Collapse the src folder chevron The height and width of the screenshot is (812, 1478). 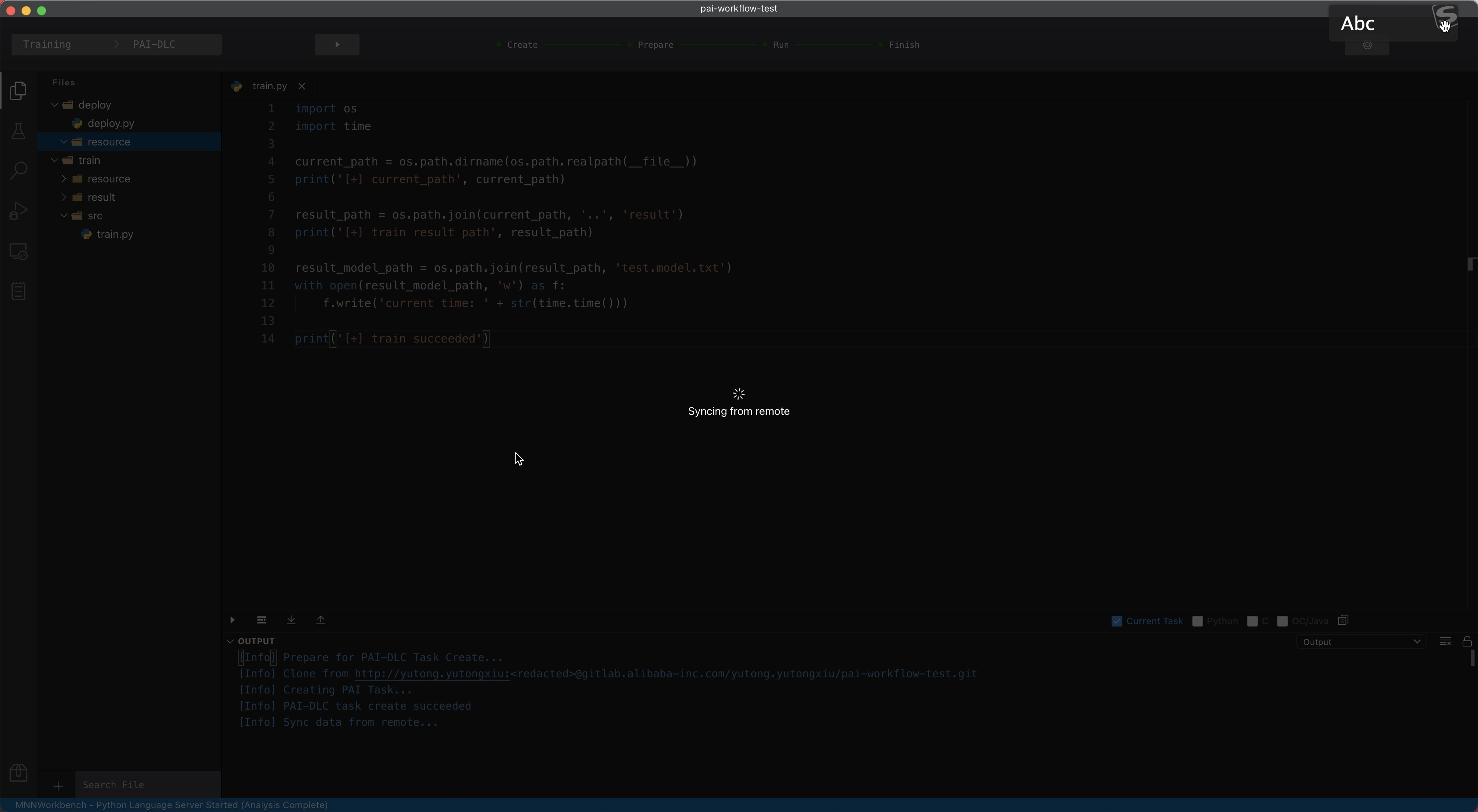click(x=64, y=216)
